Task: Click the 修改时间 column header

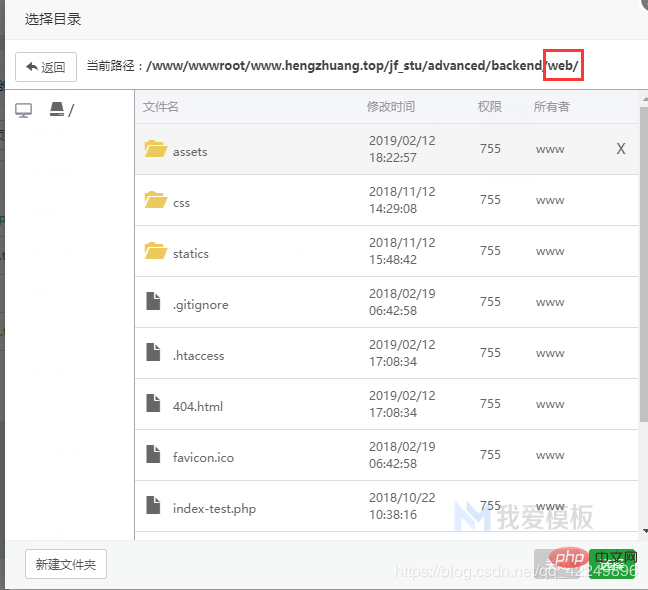Action: point(391,107)
